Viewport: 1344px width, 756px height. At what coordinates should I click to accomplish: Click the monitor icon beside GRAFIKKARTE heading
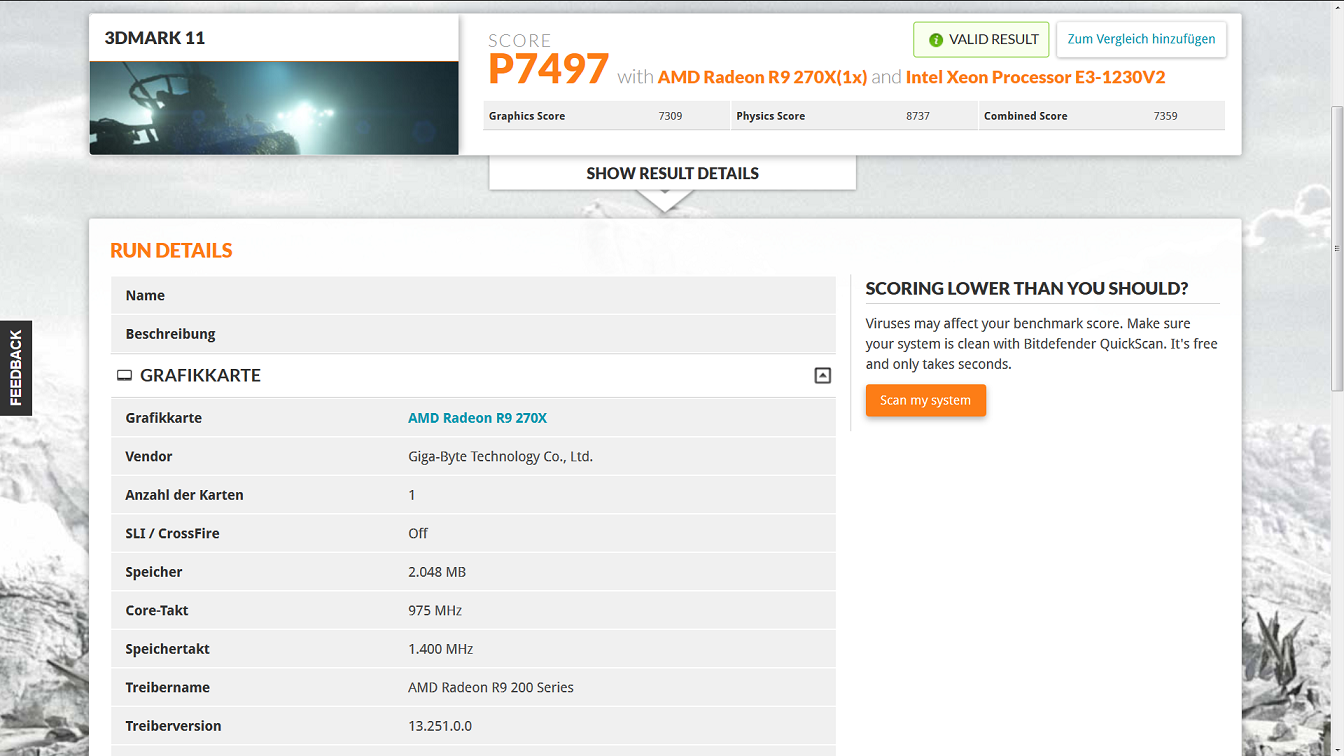(124, 376)
